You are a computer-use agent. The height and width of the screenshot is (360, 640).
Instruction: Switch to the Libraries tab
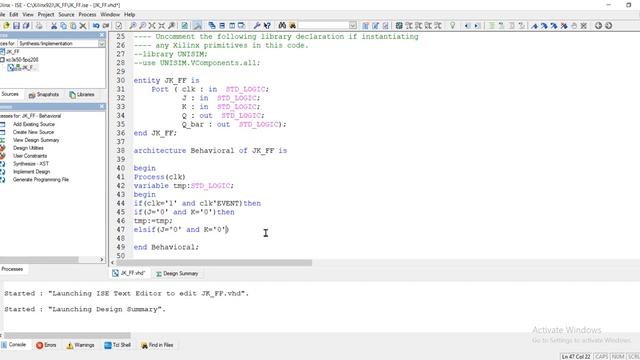[x=82, y=95]
